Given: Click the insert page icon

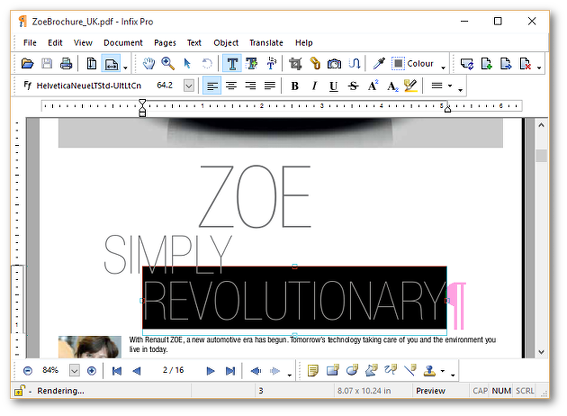Looking at the screenshot, I should pyautogui.click(x=486, y=64).
